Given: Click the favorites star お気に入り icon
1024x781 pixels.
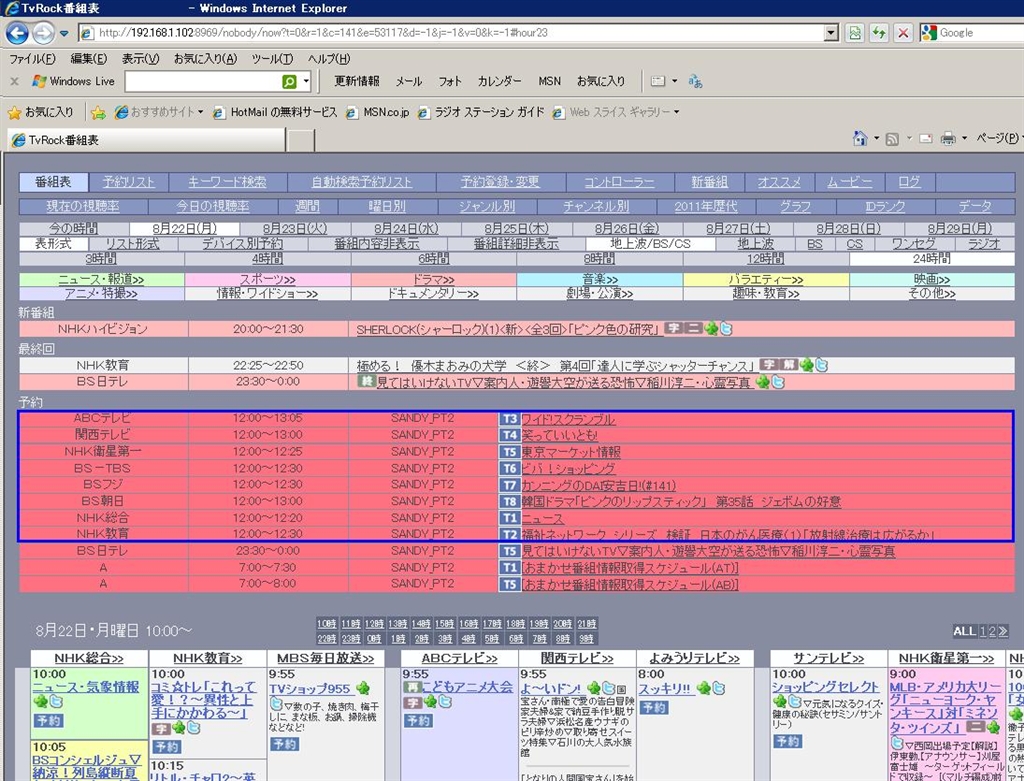Looking at the screenshot, I should tap(14, 113).
